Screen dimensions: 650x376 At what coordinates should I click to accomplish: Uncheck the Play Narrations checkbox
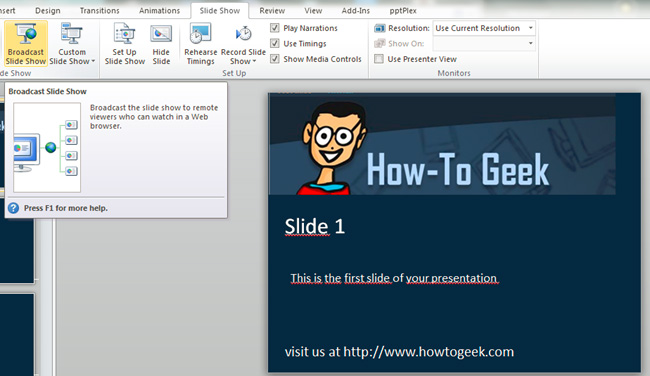pyautogui.click(x=274, y=28)
